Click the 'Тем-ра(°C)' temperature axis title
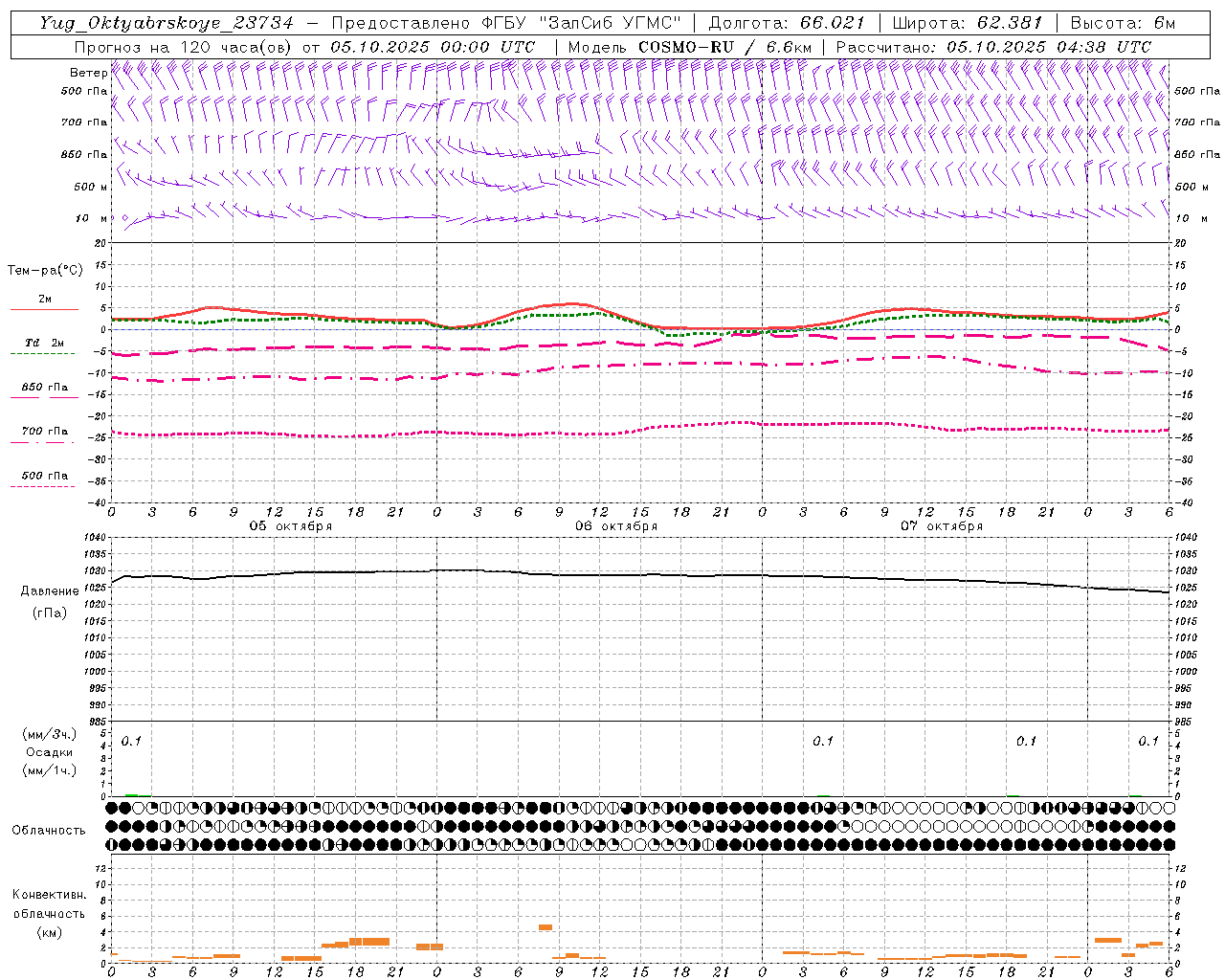This screenshot has height=980, width=1225. click(x=45, y=271)
